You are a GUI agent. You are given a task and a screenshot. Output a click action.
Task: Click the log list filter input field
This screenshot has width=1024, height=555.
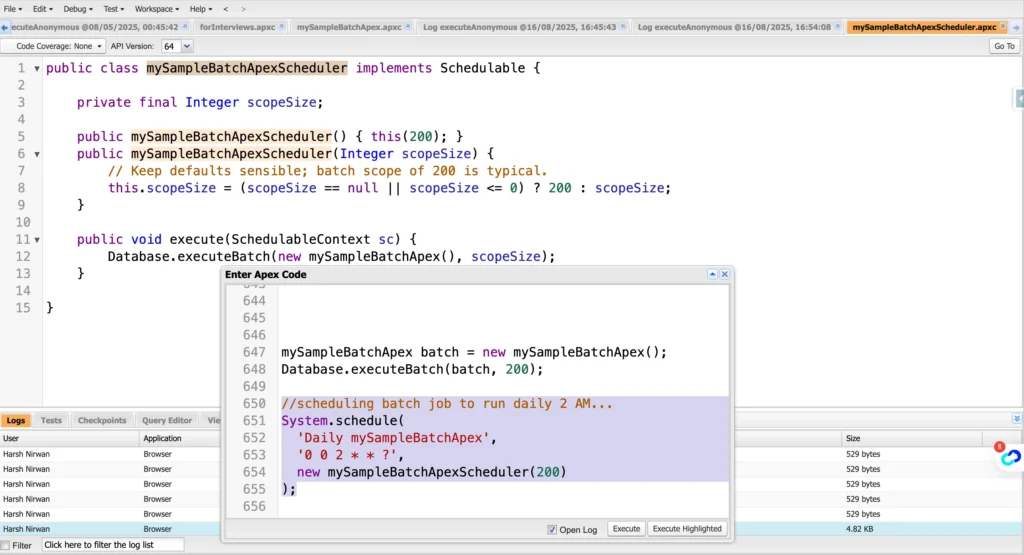(113, 545)
